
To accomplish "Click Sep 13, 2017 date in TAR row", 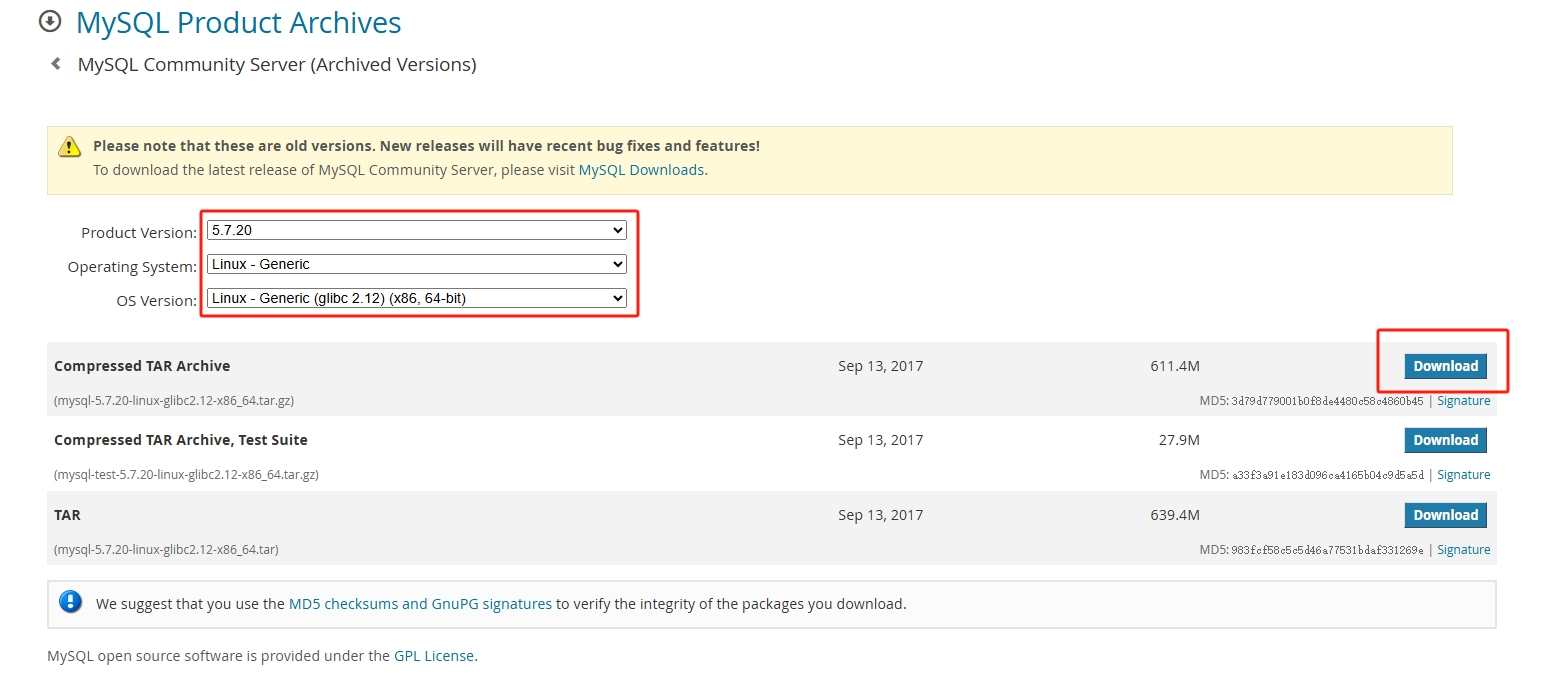I will 880,515.
